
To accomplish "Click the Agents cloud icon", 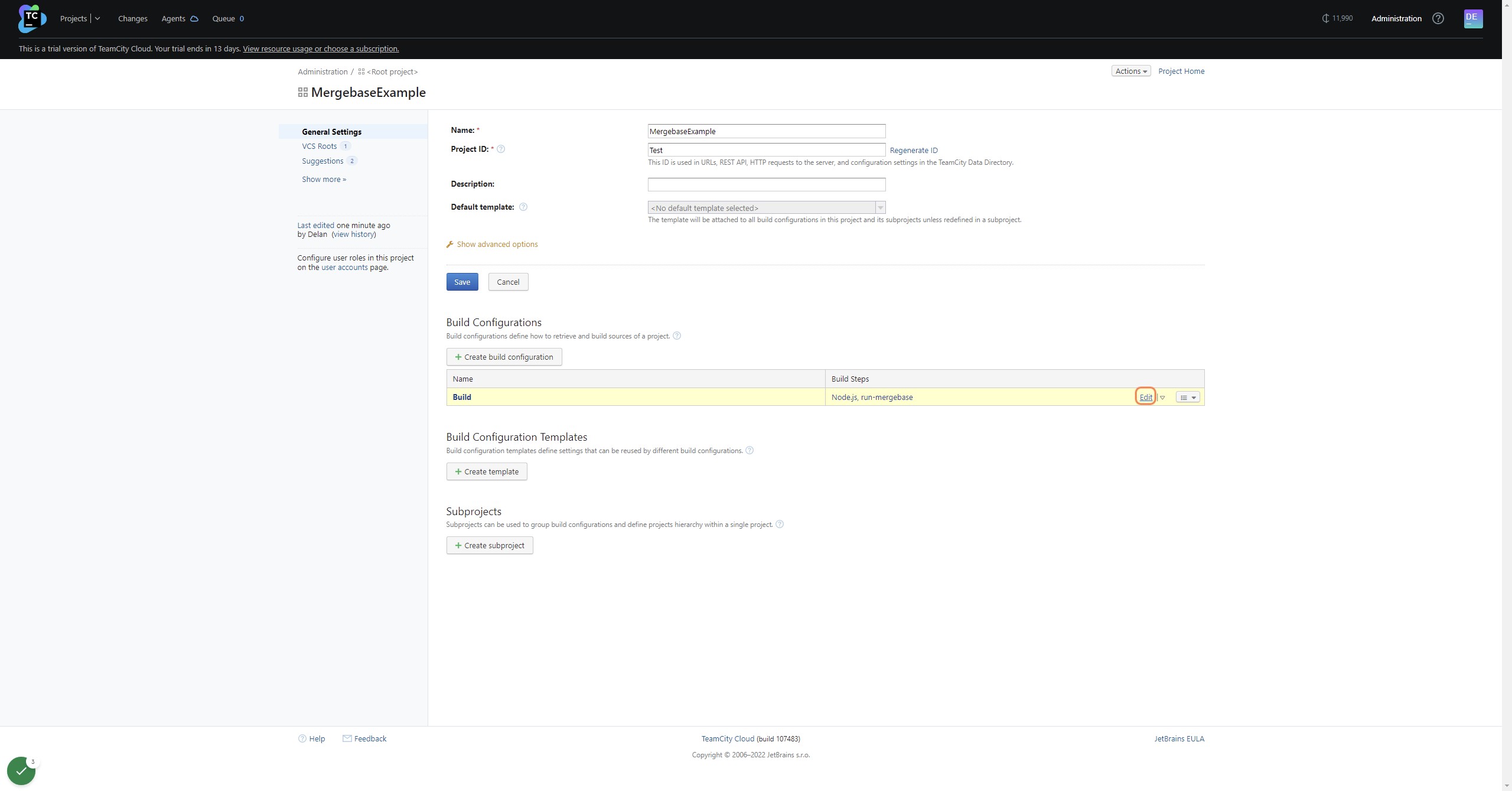I will point(194,19).
